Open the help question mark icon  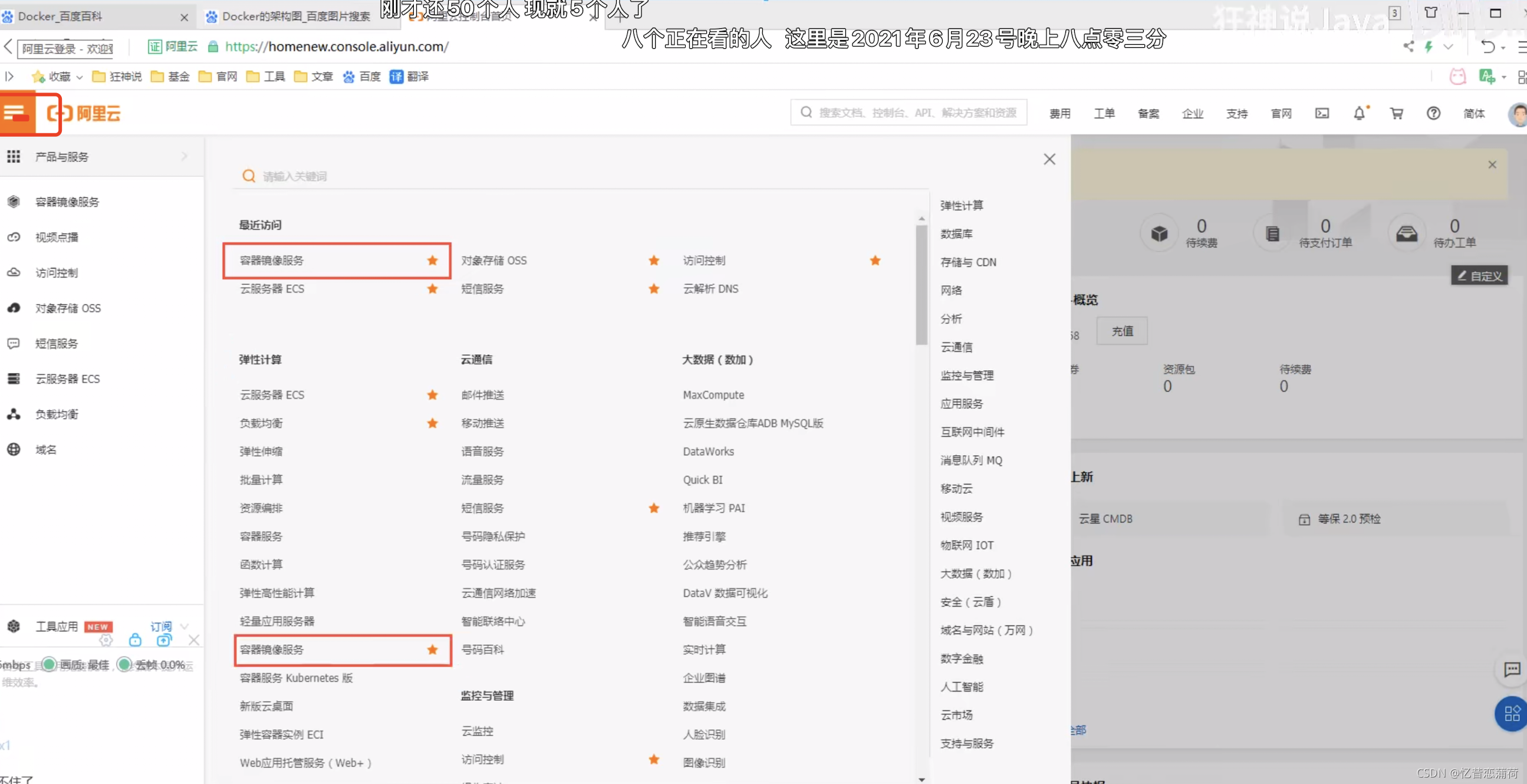pos(1433,113)
